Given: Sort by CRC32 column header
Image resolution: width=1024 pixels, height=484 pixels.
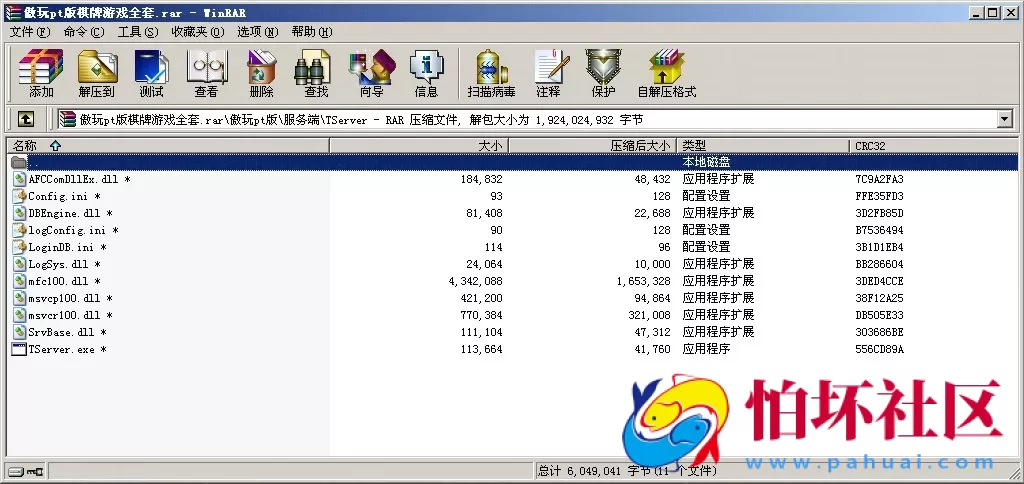Looking at the screenshot, I should [x=934, y=146].
